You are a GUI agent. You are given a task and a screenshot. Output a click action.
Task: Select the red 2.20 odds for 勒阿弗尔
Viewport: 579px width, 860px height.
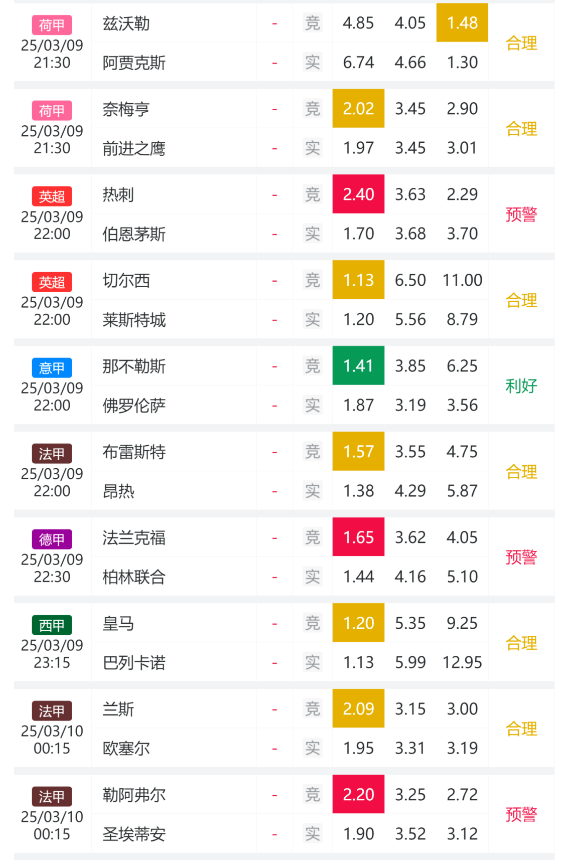[358, 794]
